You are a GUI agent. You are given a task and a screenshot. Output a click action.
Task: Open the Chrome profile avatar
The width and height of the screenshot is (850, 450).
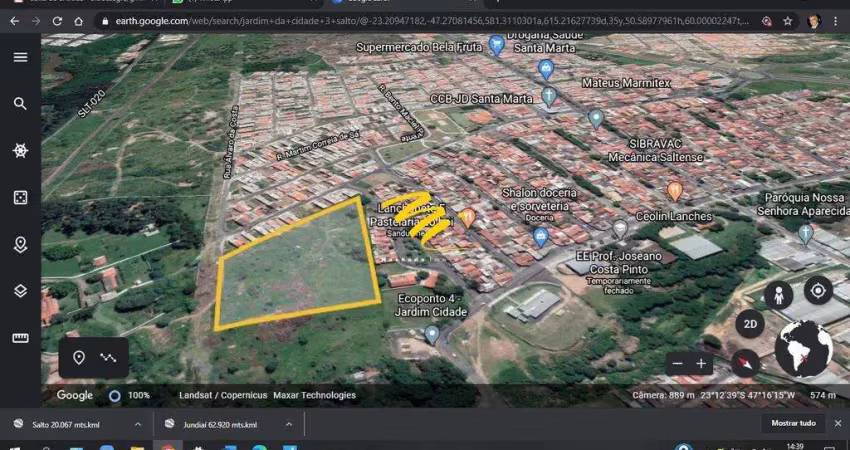[x=813, y=21]
